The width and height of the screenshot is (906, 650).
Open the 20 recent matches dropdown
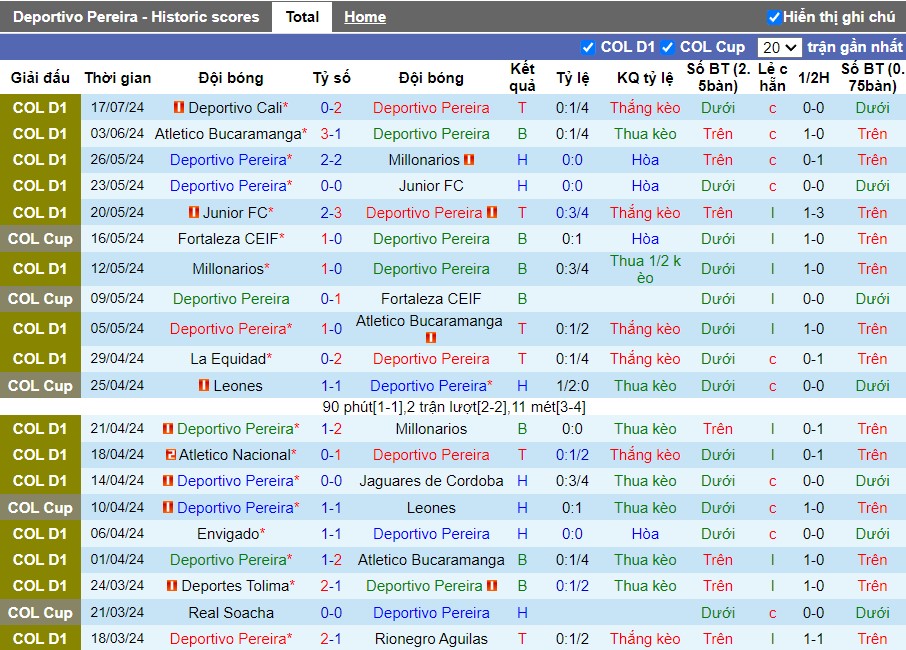(779, 47)
